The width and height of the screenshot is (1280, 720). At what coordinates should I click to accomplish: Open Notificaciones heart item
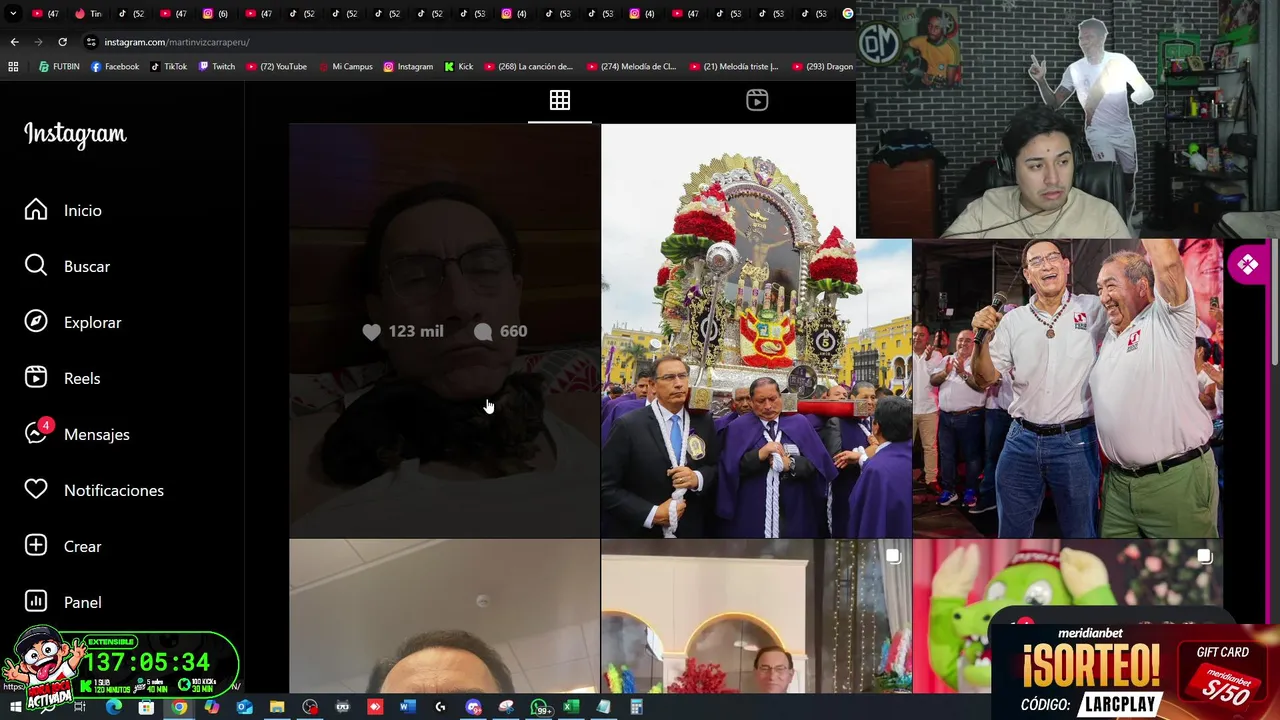point(95,490)
